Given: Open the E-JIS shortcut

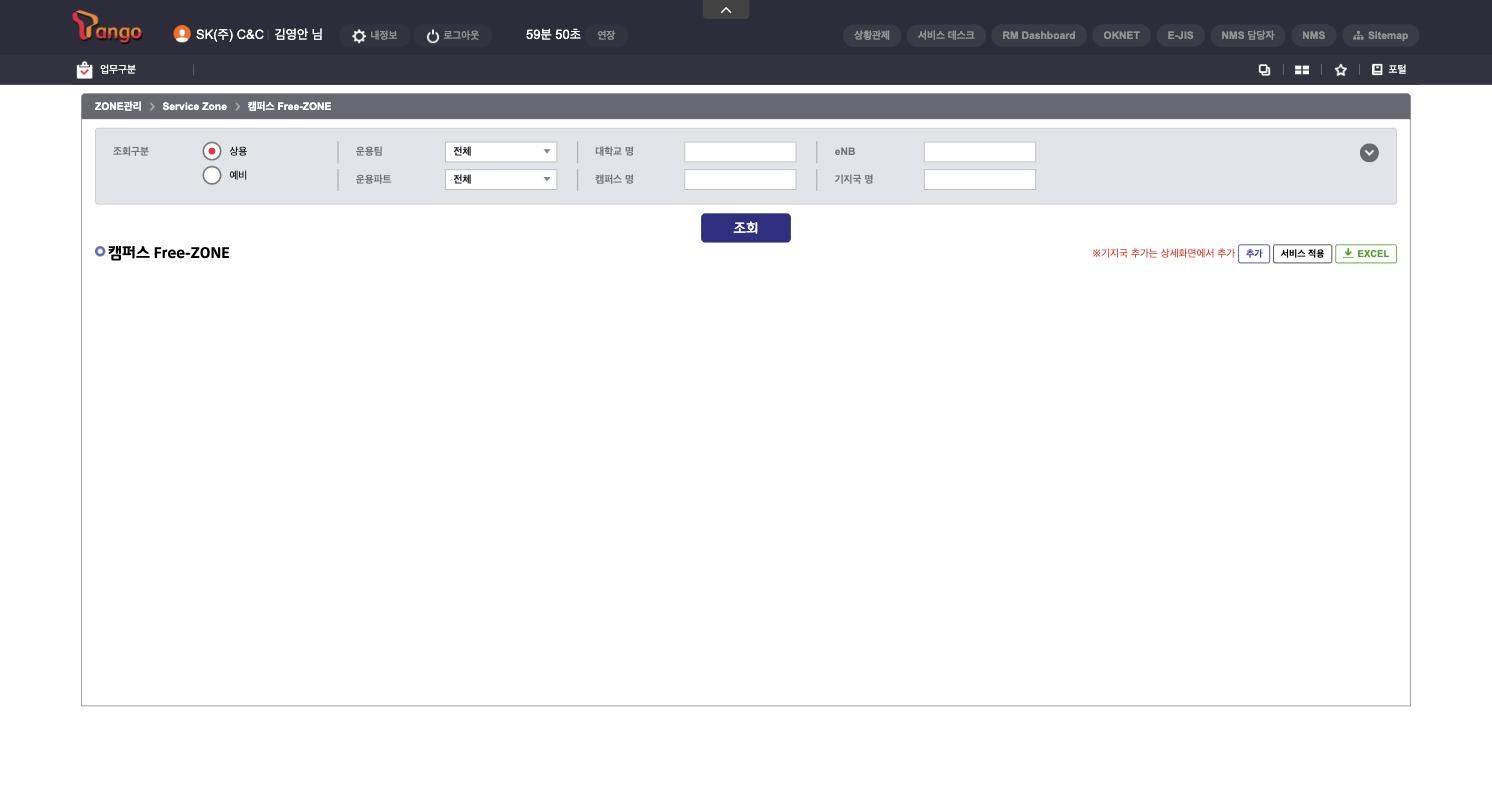Looking at the screenshot, I should [x=1181, y=36].
